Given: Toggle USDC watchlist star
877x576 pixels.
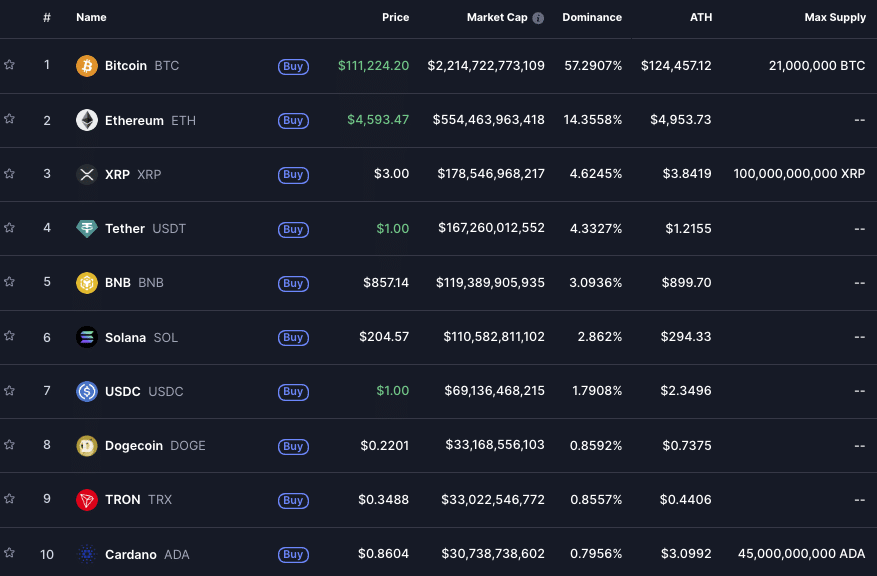Looking at the screenshot, I should [x=10, y=391].
